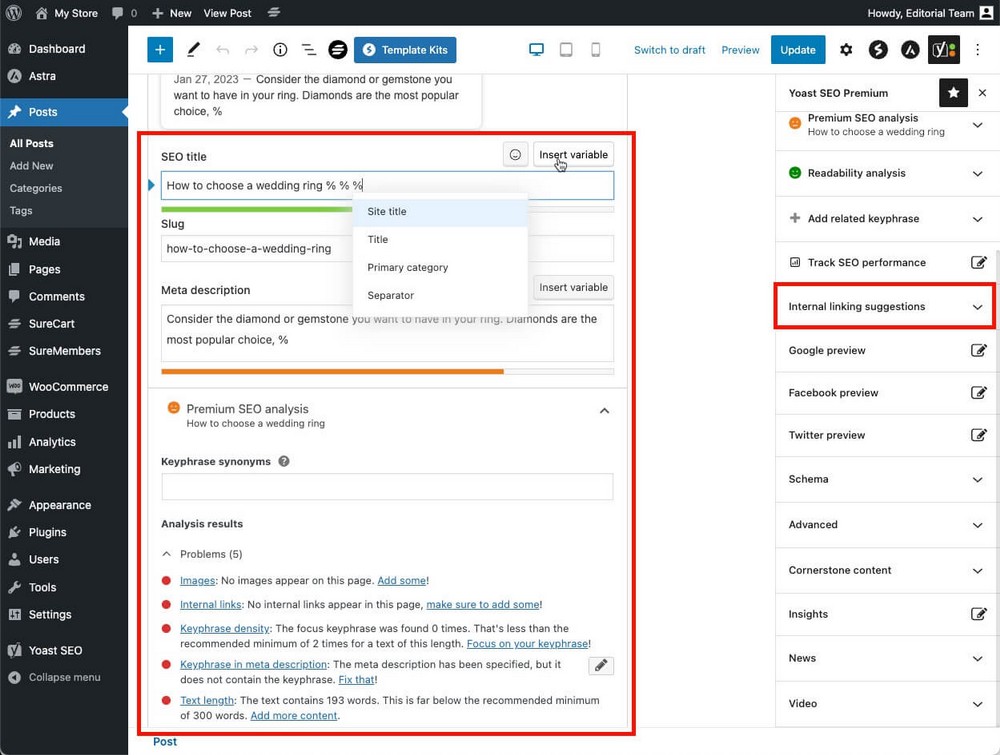
Task: Click the round black Spectra icon in toolbar
Action: (338, 50)
